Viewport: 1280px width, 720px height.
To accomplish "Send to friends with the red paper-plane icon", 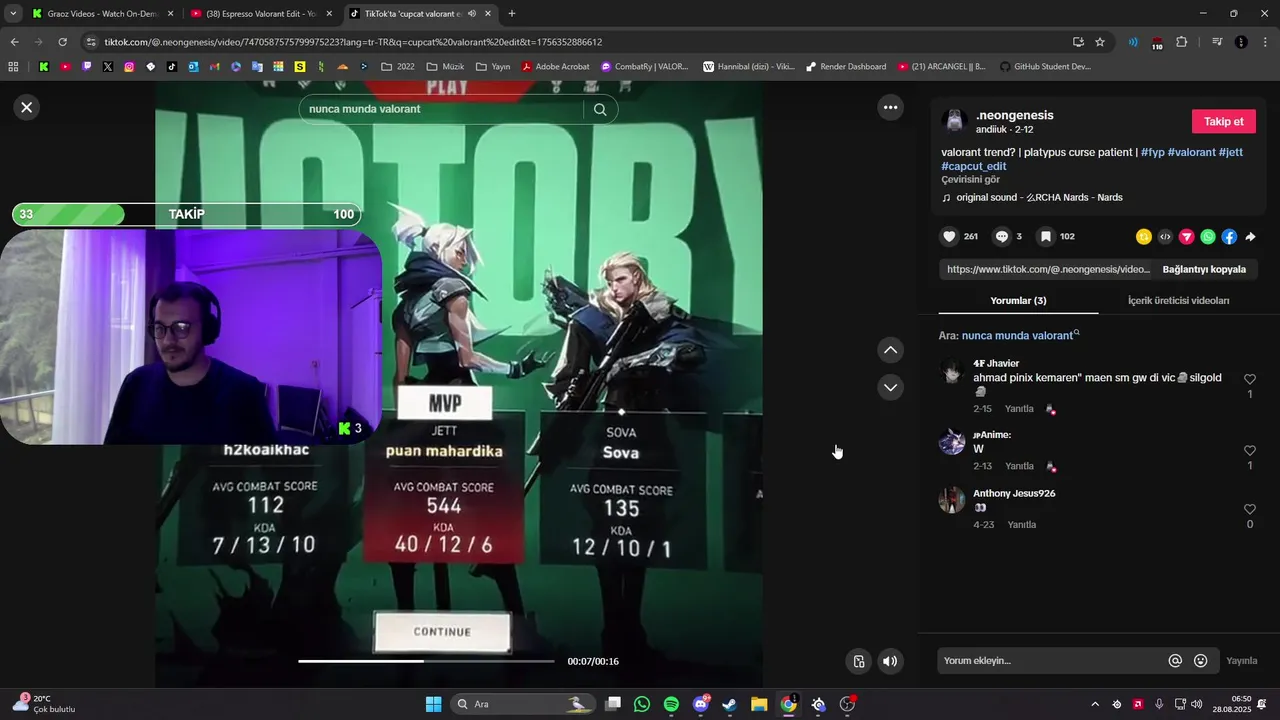I will click(1186, 237).
